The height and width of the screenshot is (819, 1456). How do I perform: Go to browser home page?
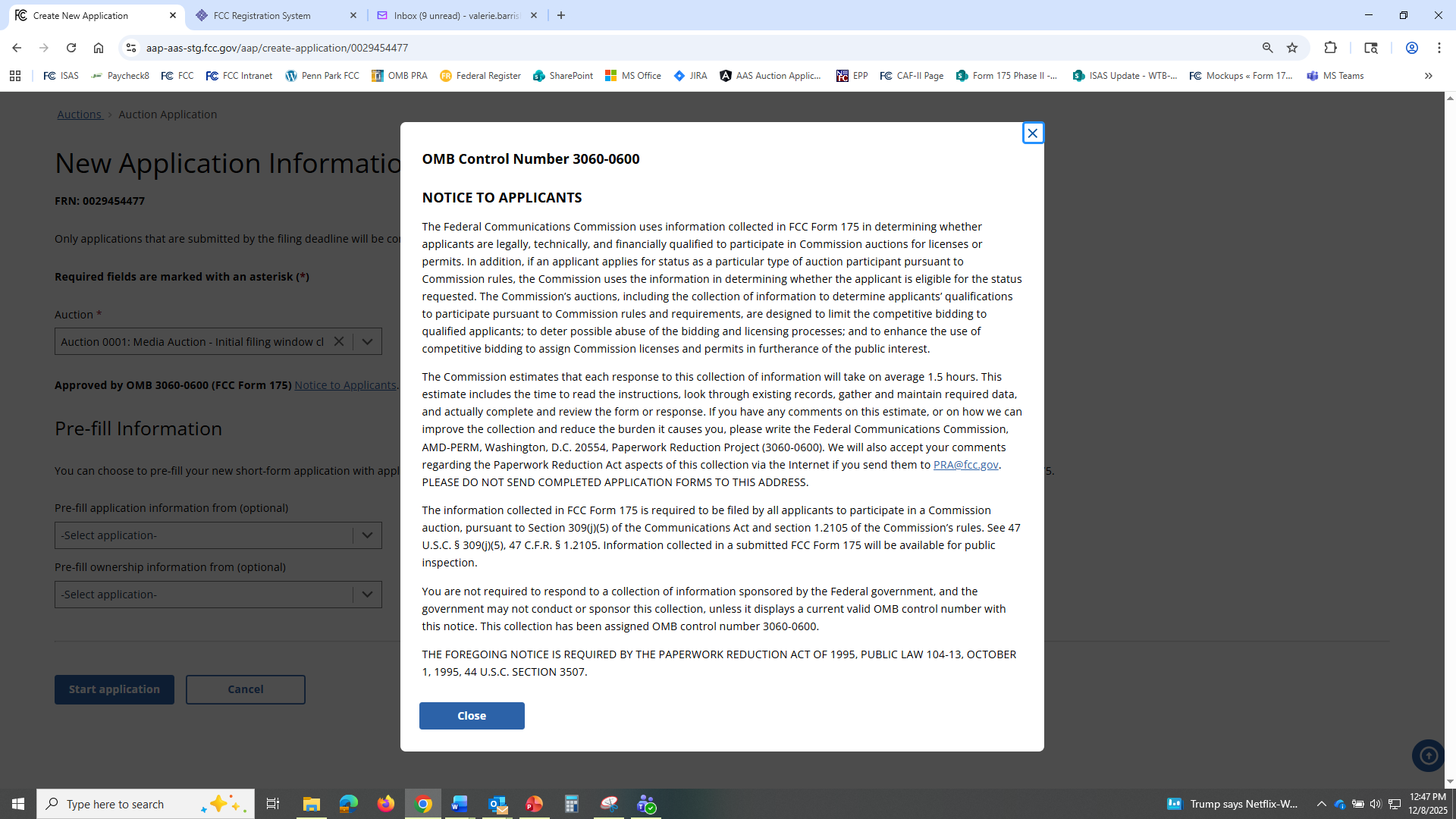(x=99, y=48)
